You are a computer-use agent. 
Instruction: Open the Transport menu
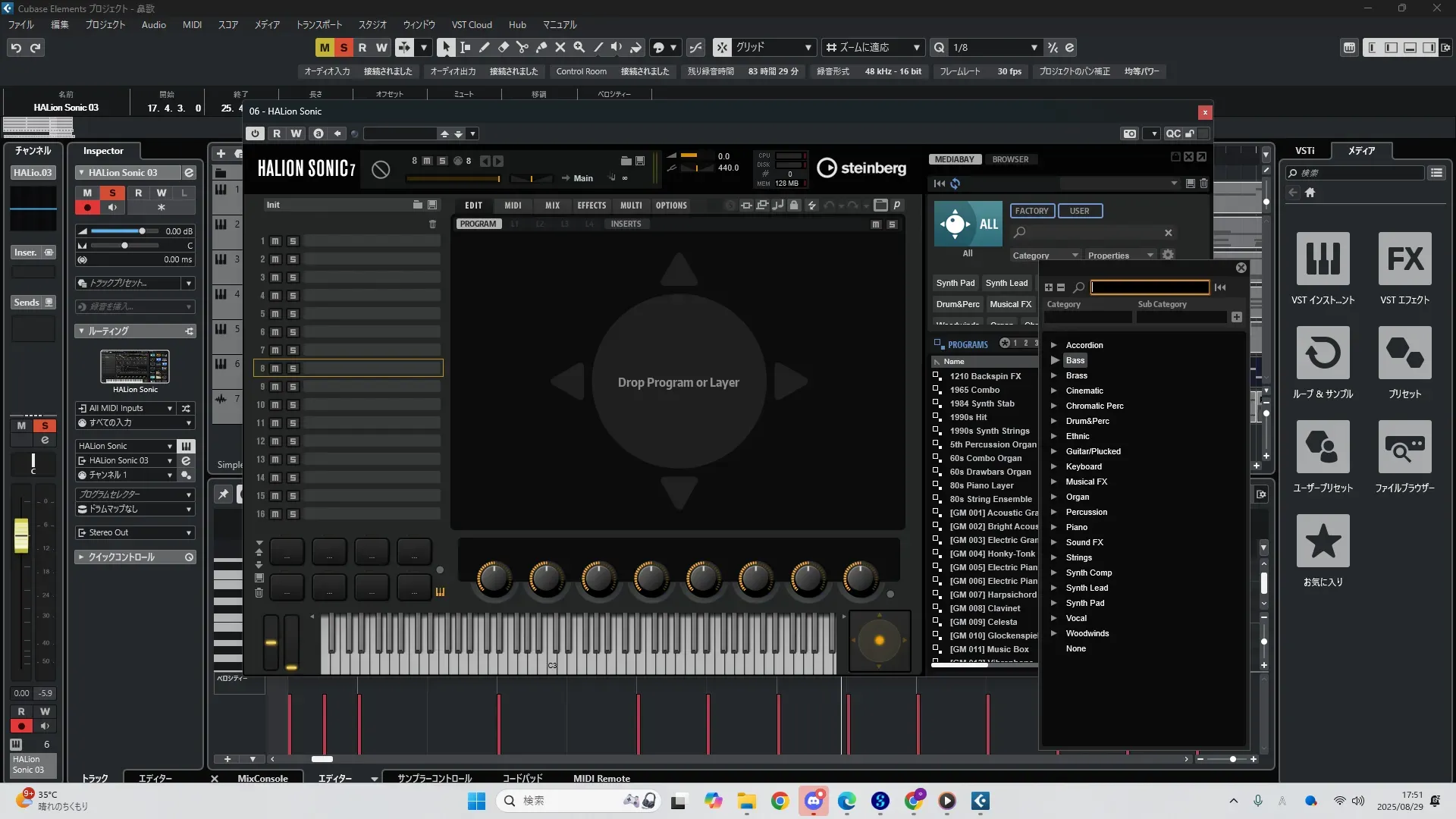[318, 24]
